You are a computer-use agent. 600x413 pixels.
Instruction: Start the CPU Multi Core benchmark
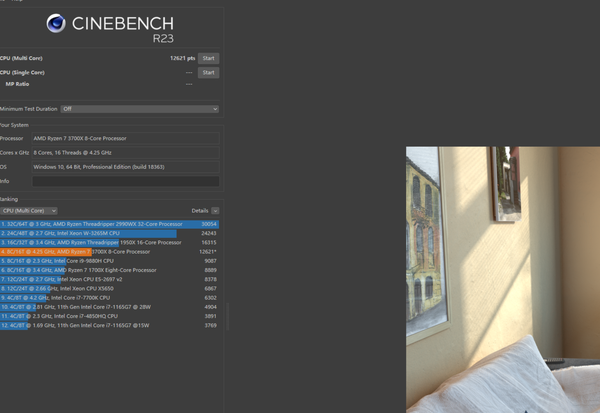tap(208, 58)
